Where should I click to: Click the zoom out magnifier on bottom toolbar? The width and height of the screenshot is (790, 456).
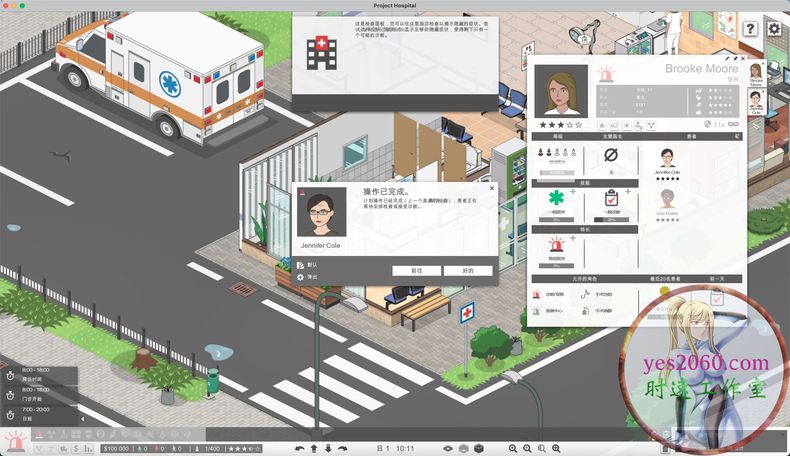527,448
